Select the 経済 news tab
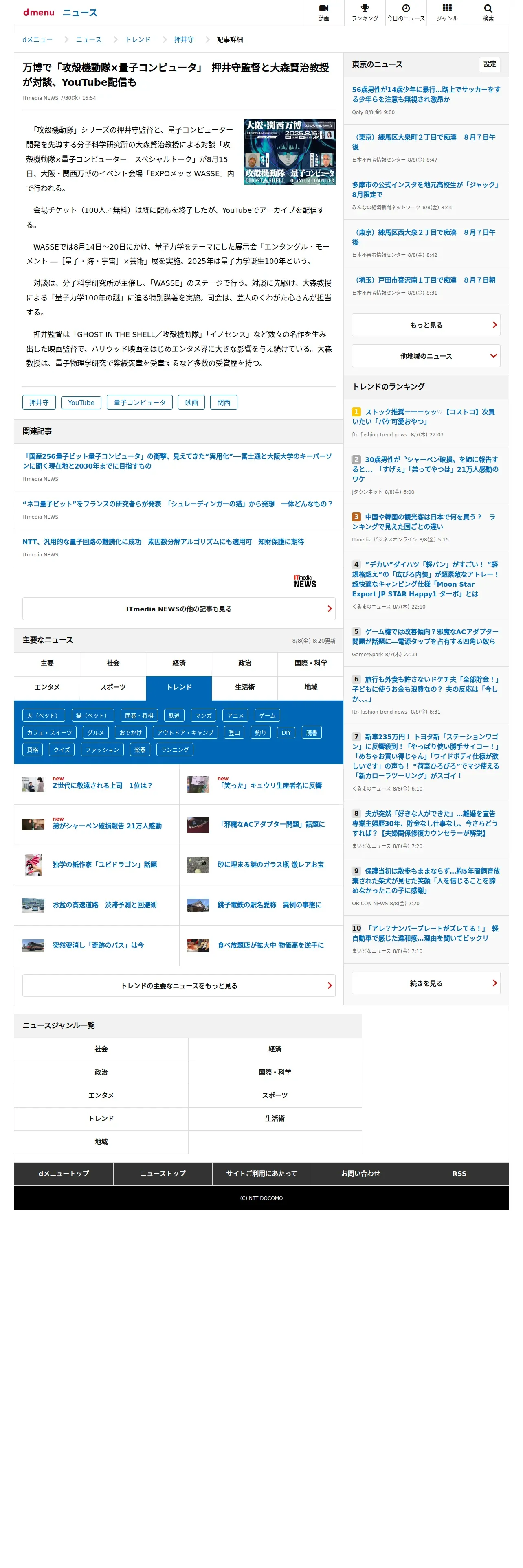The height and width of the screenshot is (1568, 523). tap(179, 664)
